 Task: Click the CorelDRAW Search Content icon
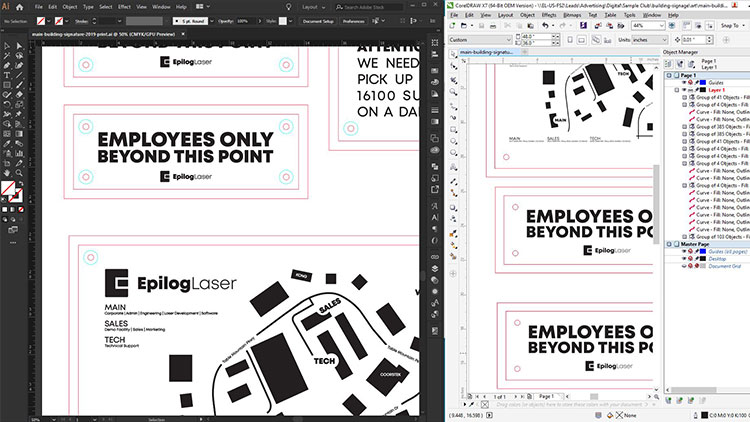584,25
